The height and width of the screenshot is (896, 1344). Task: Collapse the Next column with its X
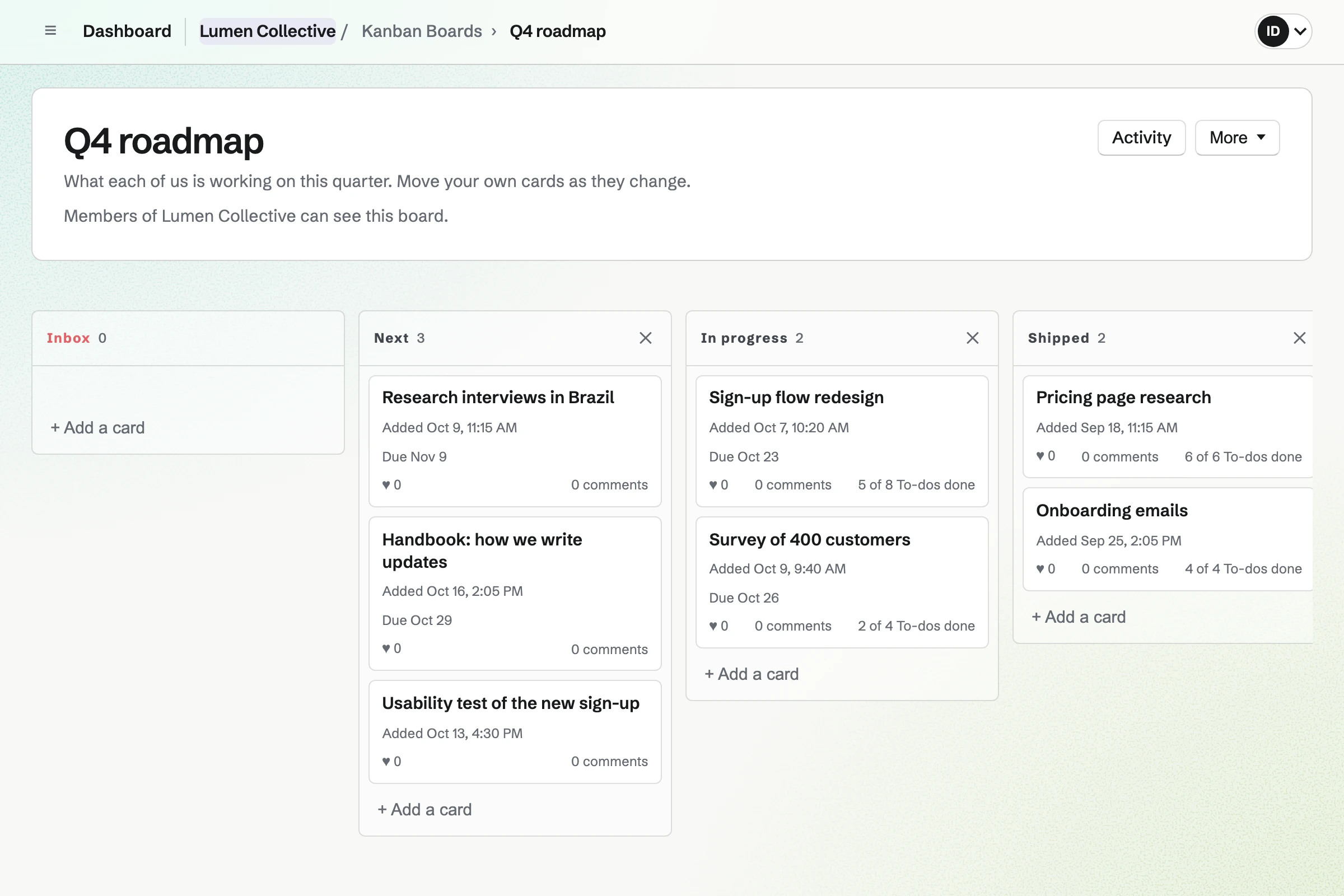pyautogui.click(x=645, y=338)
